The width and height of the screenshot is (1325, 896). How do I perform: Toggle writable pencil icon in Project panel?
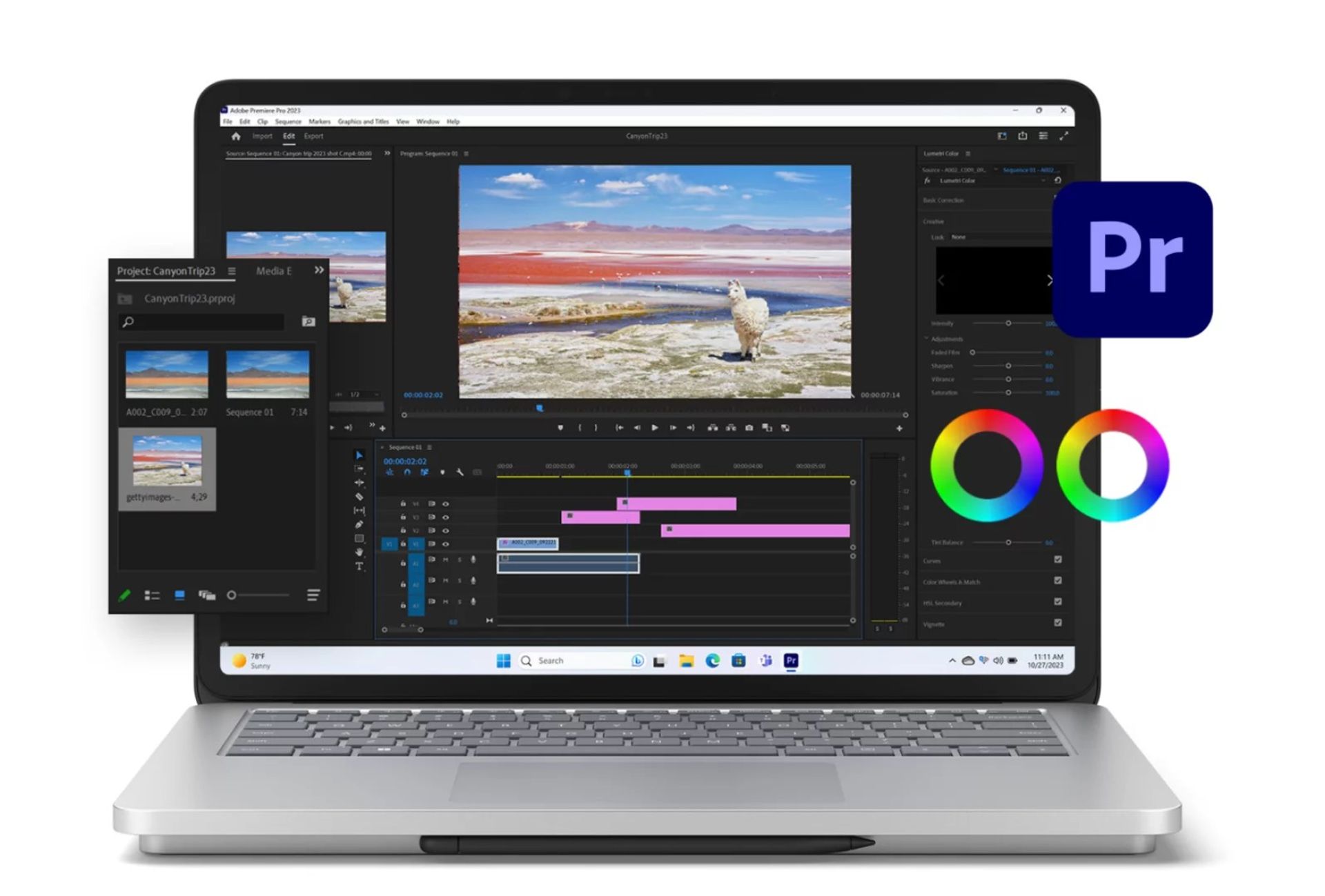(x=124, y=595)
